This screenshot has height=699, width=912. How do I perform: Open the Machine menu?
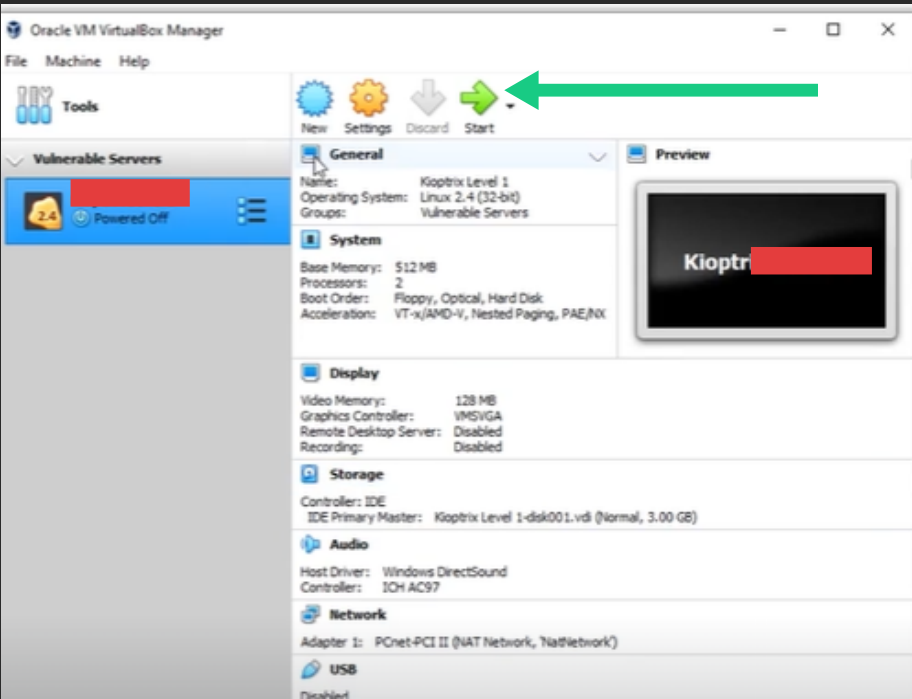click(73, 61)
